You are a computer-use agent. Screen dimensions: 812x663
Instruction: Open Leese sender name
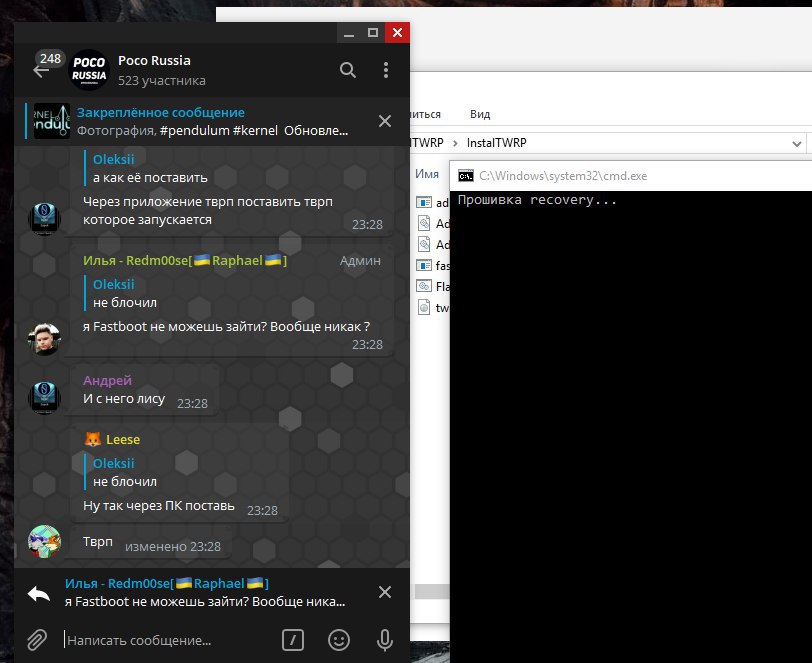click(123, 440)
